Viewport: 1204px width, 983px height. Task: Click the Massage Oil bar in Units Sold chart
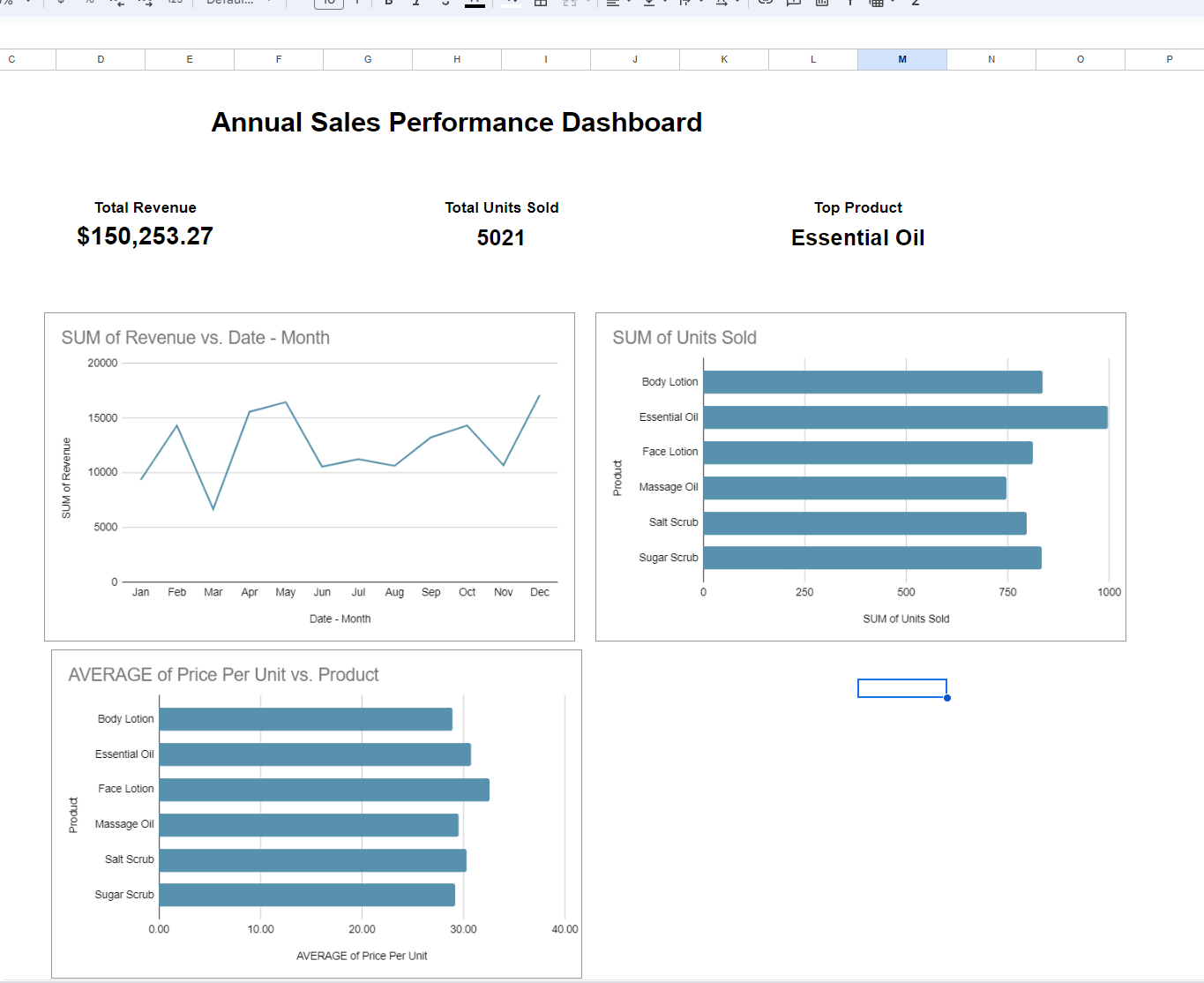tap(855, 488)
